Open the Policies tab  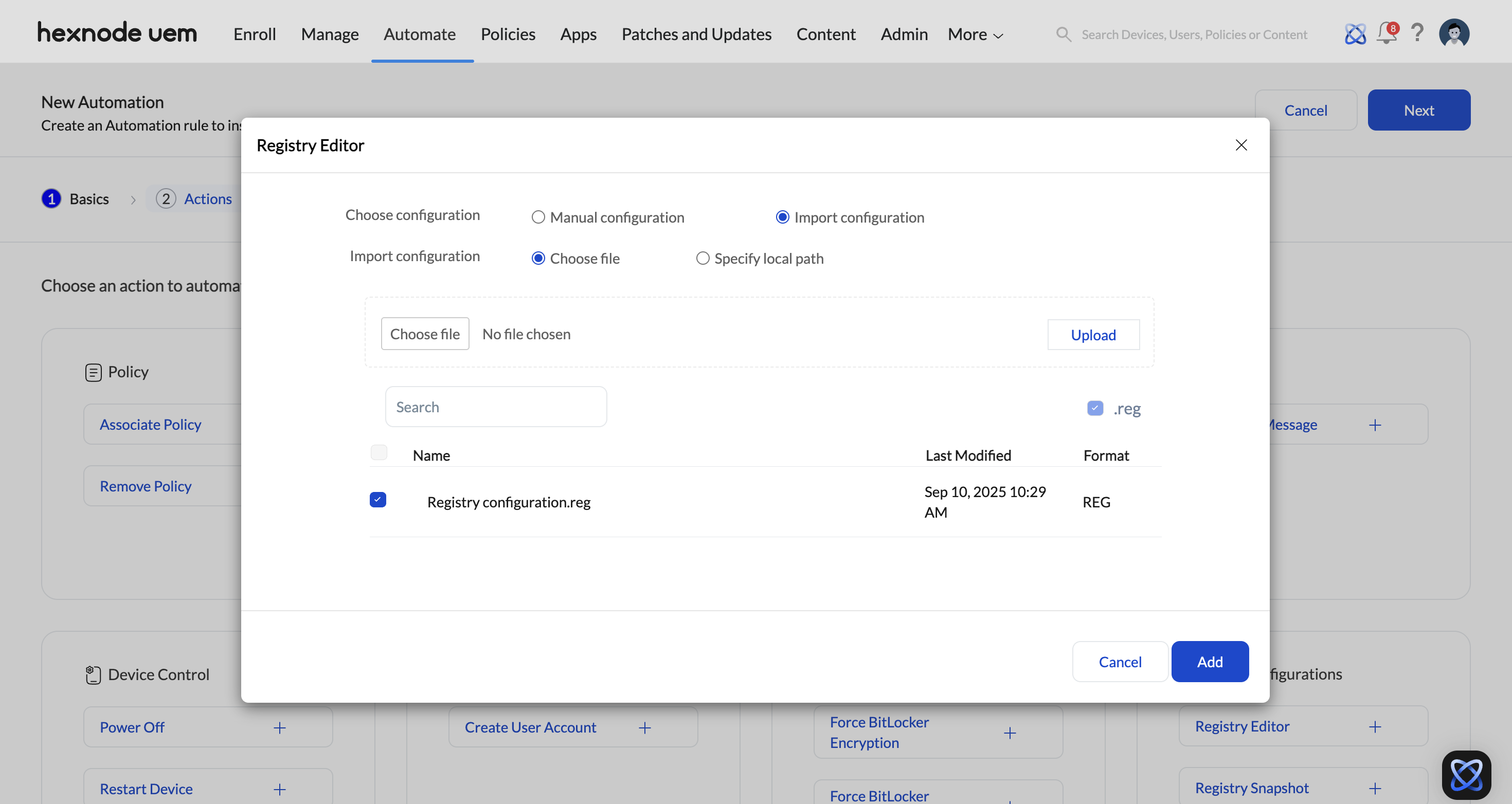(x=508, y=34)
